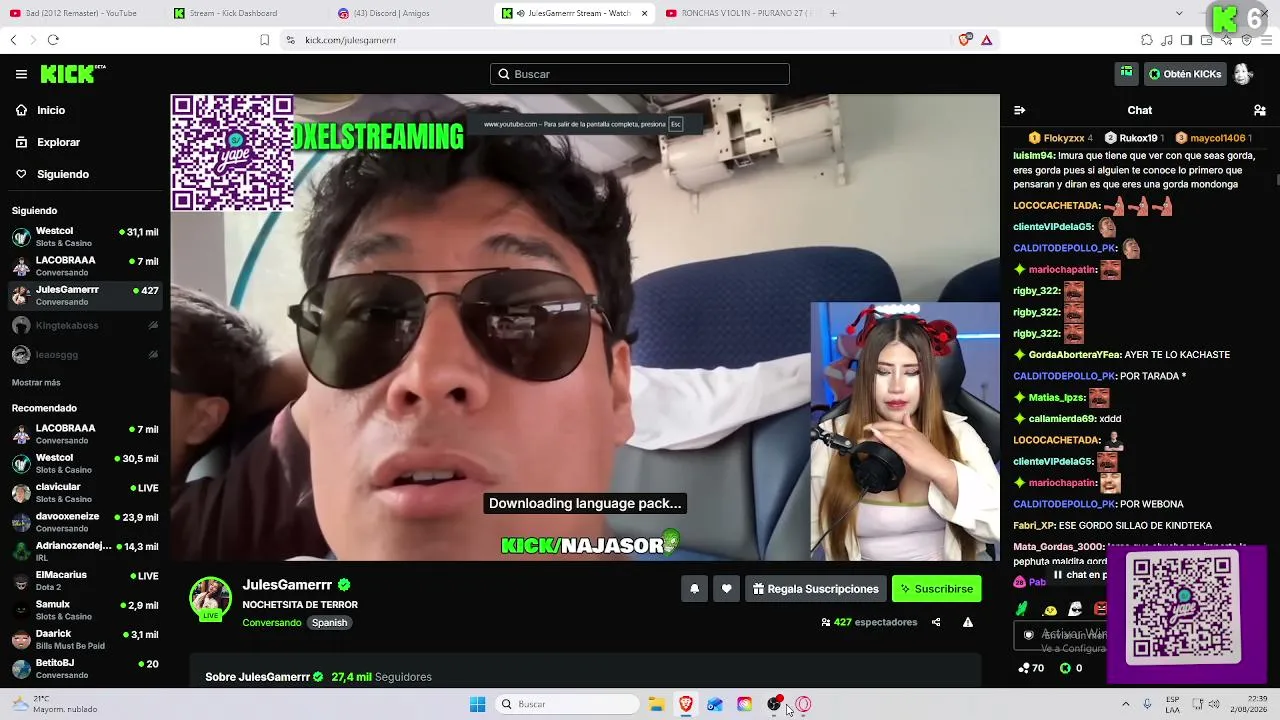Open the chat points balance showing 70
The height and width of the screenshot is (720, 1280).
click(x=1030, y=668)
